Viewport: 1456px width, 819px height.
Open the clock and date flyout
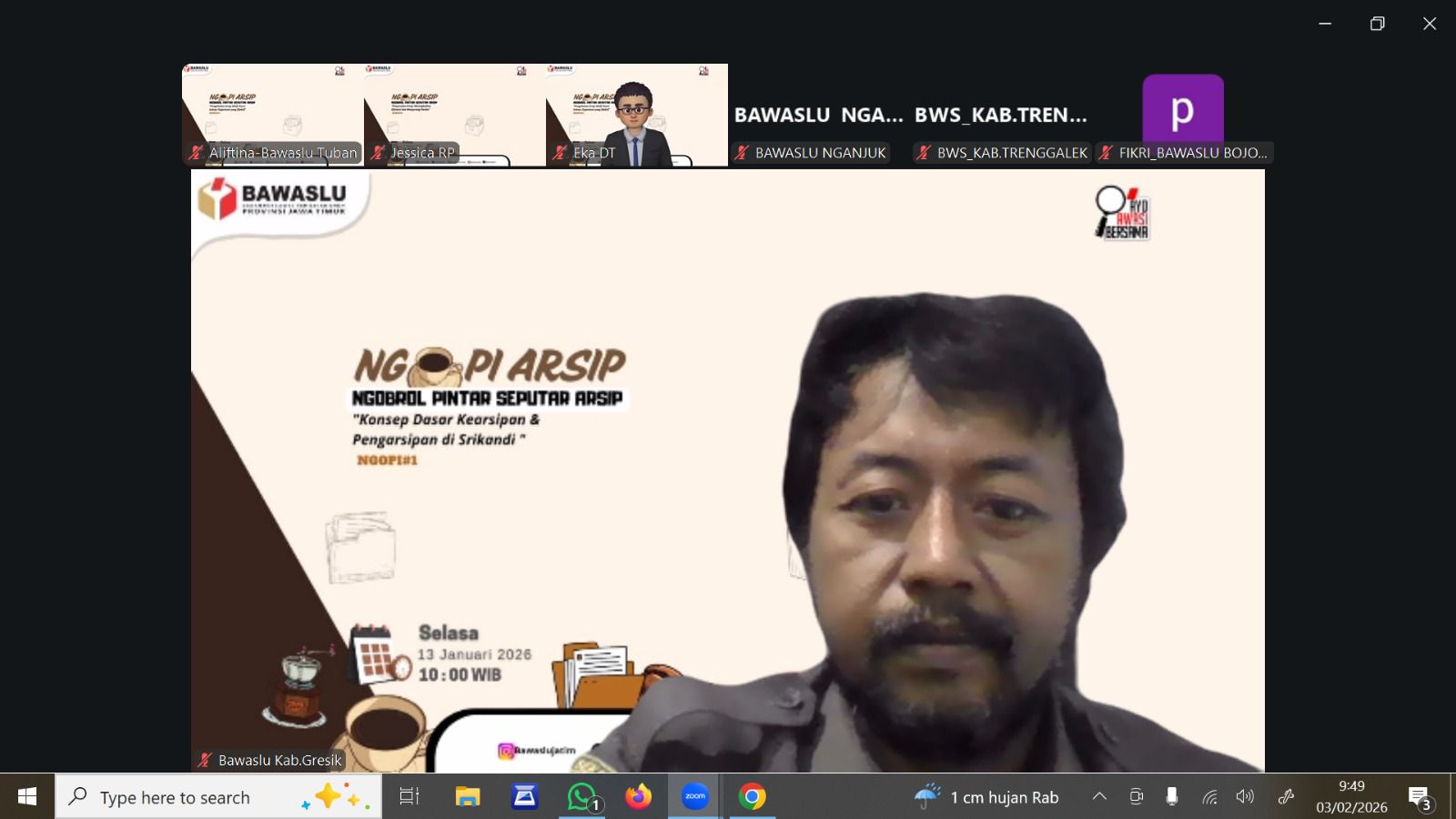(x=1351, y=797)
